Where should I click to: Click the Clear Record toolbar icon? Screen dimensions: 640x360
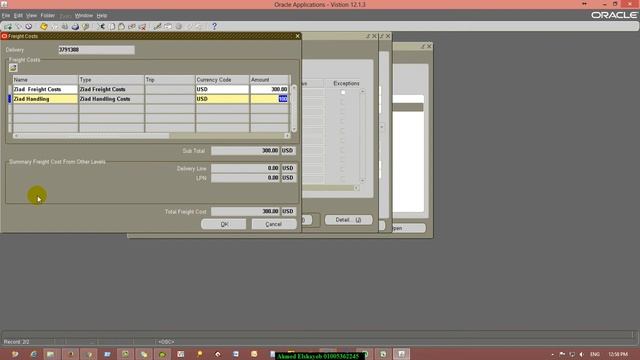click(x=132, y=27)
